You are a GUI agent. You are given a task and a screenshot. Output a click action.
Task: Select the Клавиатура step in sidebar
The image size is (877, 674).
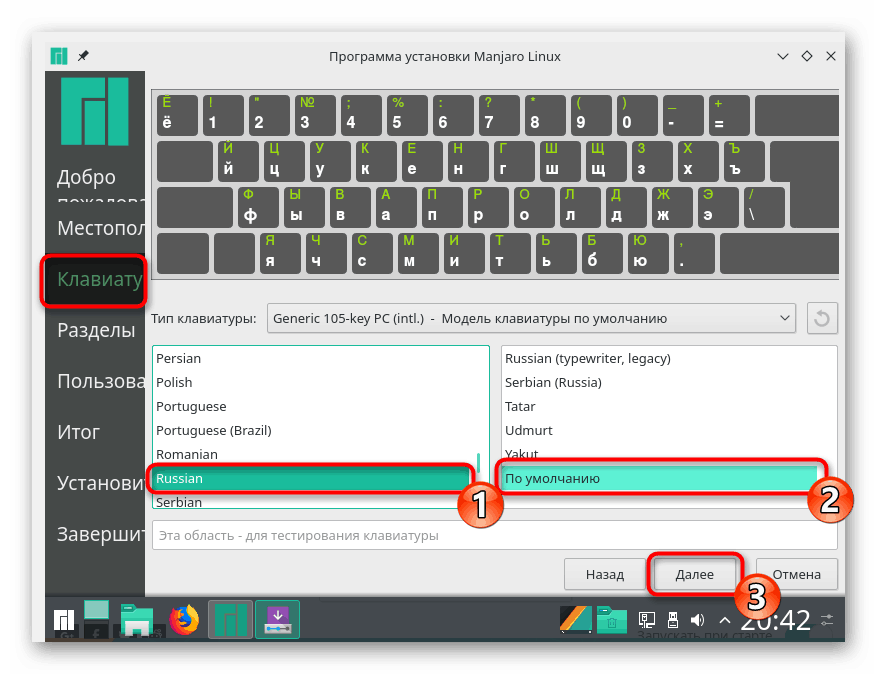tap(95, 279)
